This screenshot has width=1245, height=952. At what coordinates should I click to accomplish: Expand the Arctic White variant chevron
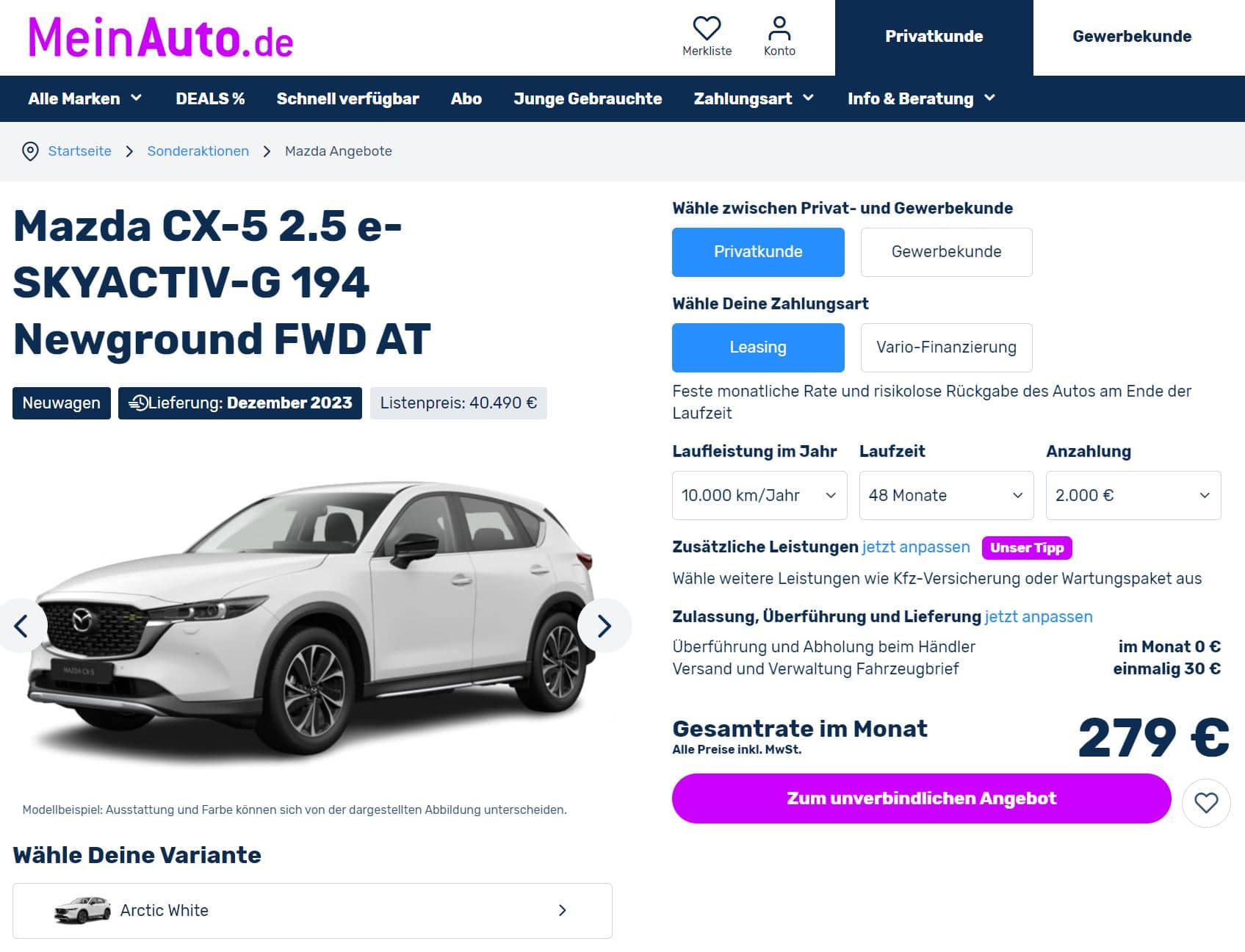click(563, 910)
